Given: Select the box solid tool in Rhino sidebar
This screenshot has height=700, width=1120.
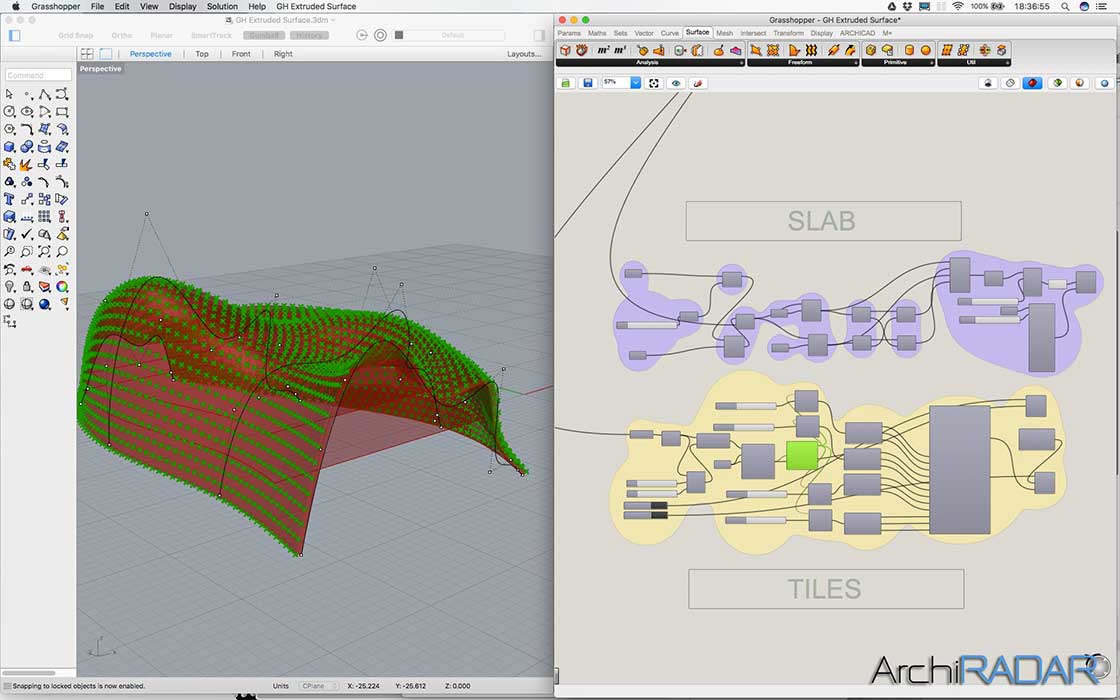Looking at the screenshot, I should coord(9,147).
